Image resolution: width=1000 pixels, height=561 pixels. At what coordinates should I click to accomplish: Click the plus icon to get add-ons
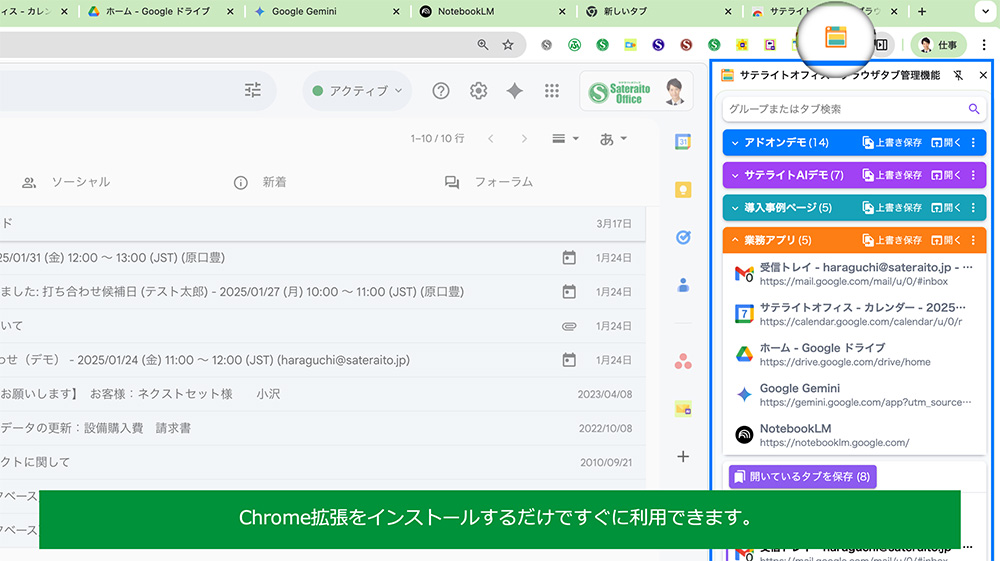coord(683,456)
